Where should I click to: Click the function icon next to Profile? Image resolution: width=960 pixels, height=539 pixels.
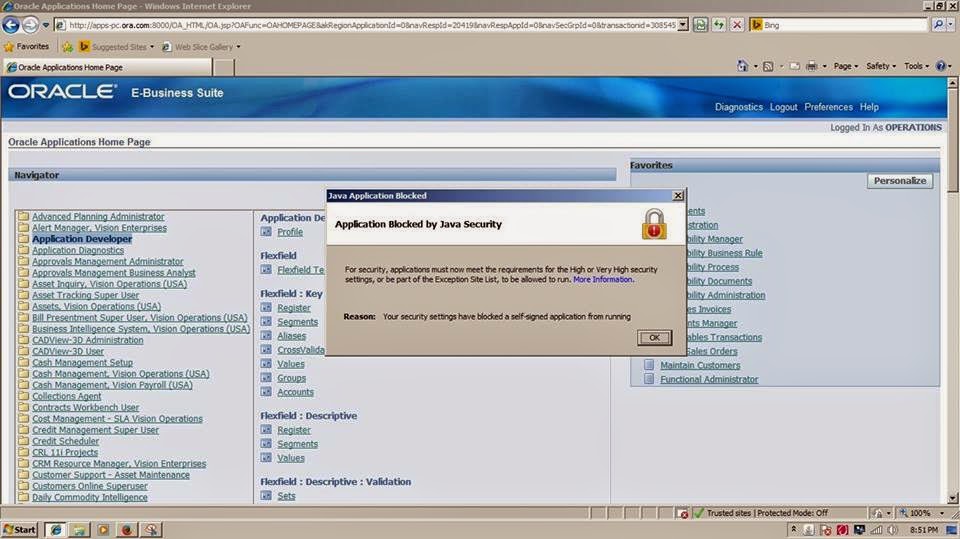pos(266,232)
